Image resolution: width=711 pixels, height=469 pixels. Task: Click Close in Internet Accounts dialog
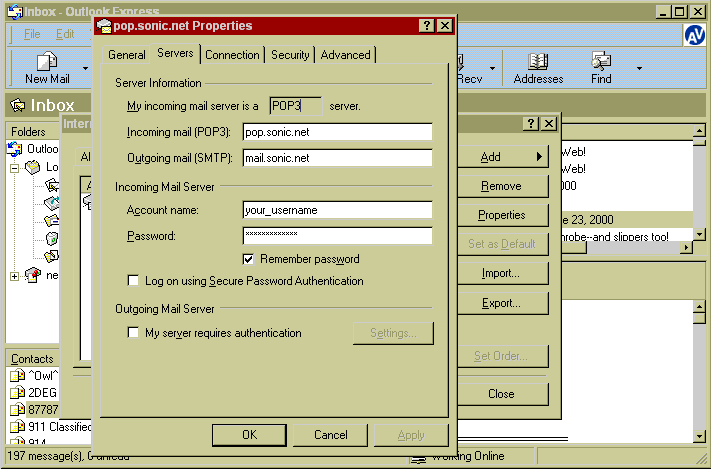coord(502,394)
